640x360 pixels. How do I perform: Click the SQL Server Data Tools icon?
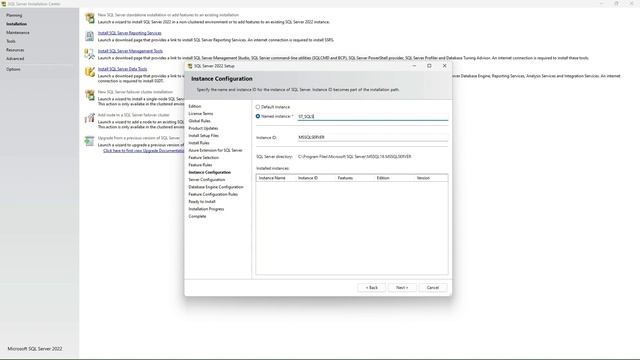(x=90, y=72)
